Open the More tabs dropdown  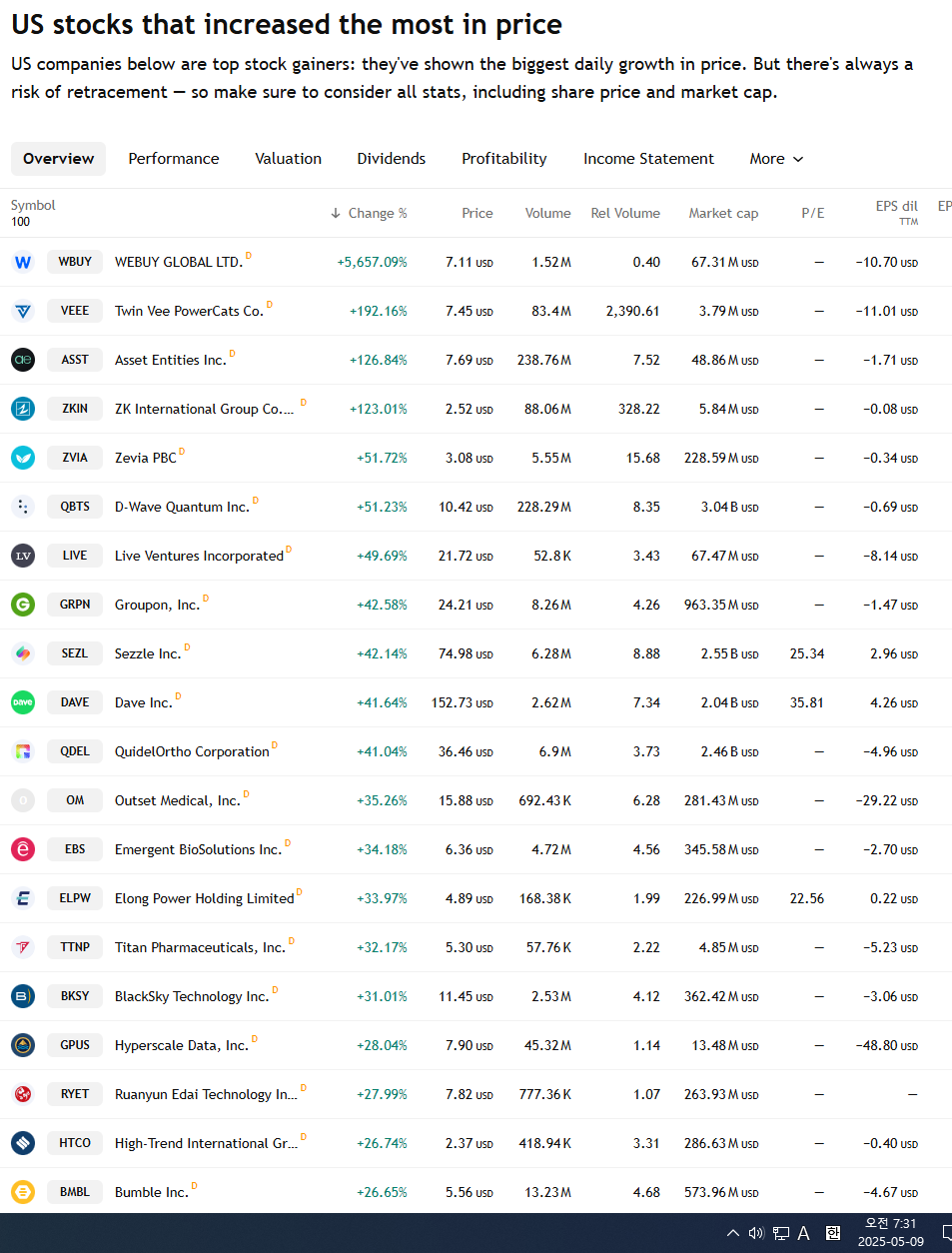click(x=776, y=159)
